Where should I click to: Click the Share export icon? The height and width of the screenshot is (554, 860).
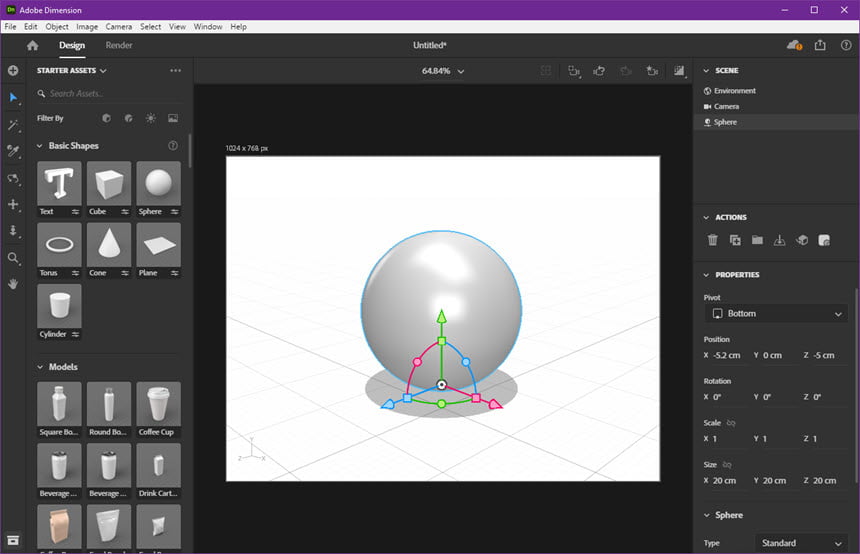[820, 45]
